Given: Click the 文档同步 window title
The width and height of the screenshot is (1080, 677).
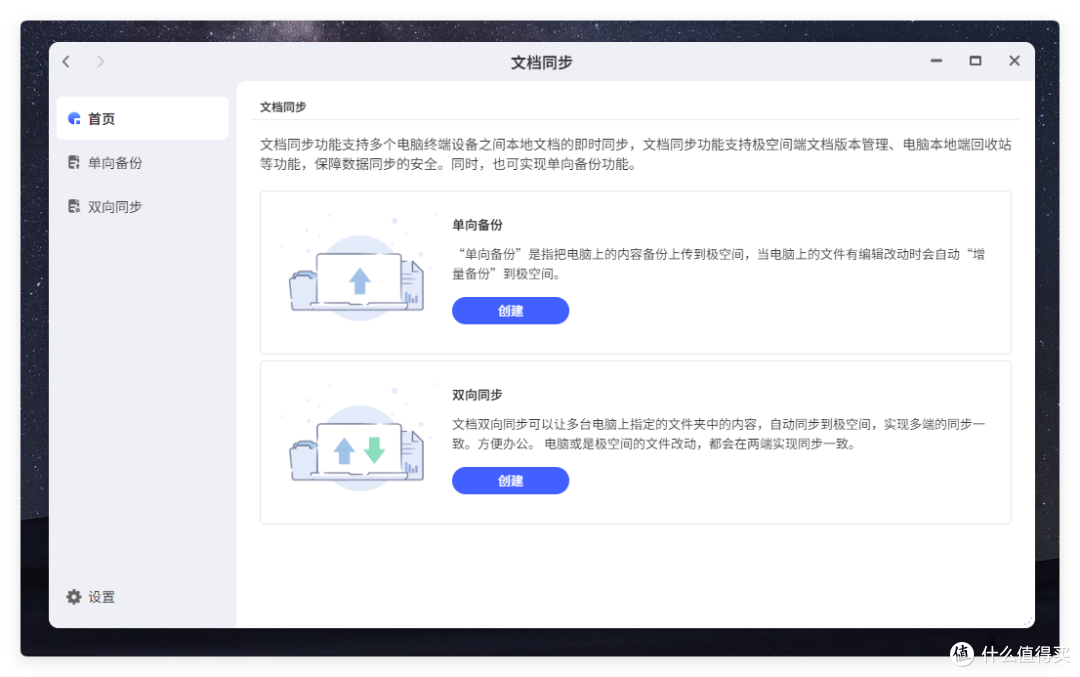Looking at the screenshot, I should (x=541, y=63).
